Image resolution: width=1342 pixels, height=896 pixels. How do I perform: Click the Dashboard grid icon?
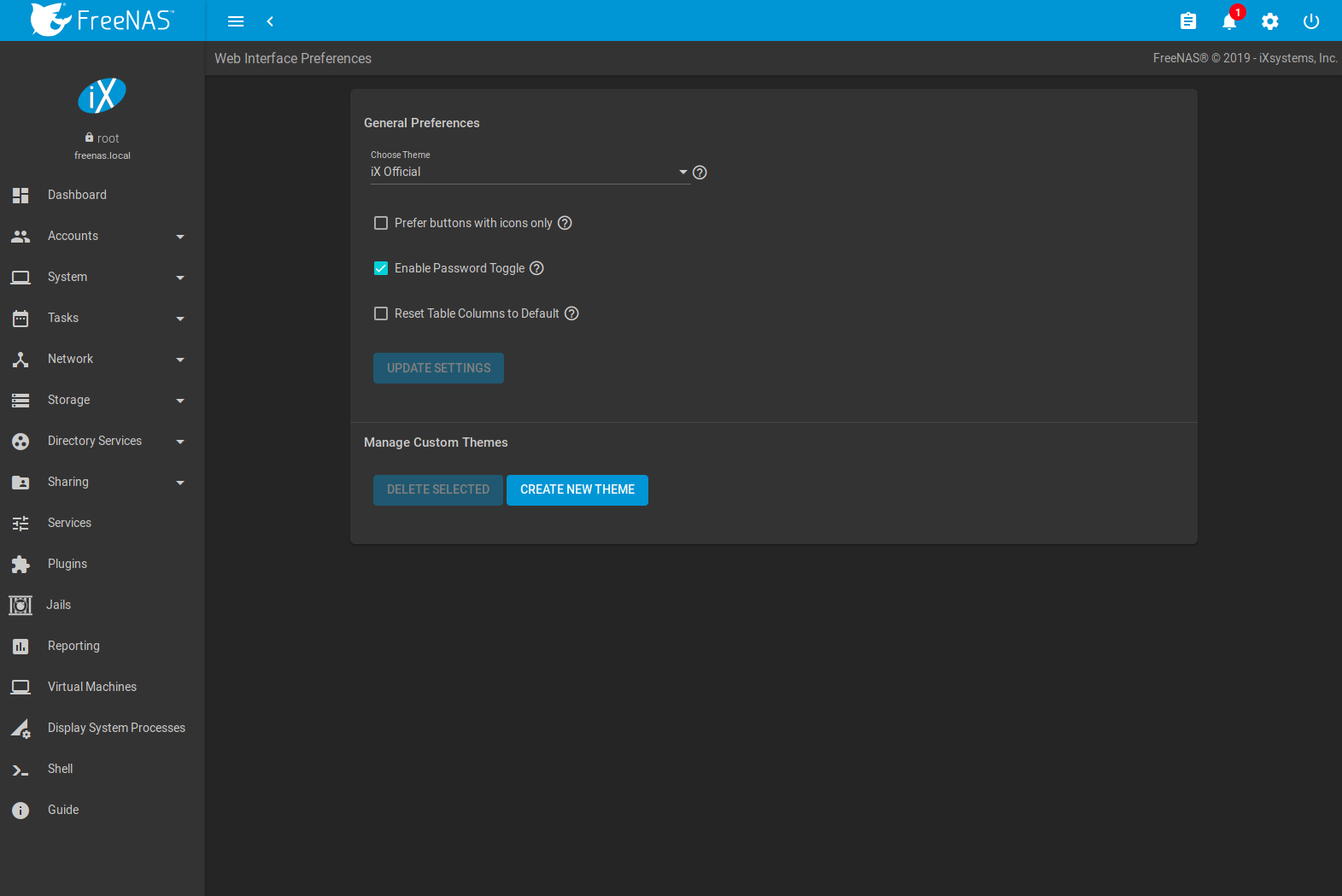21,195
